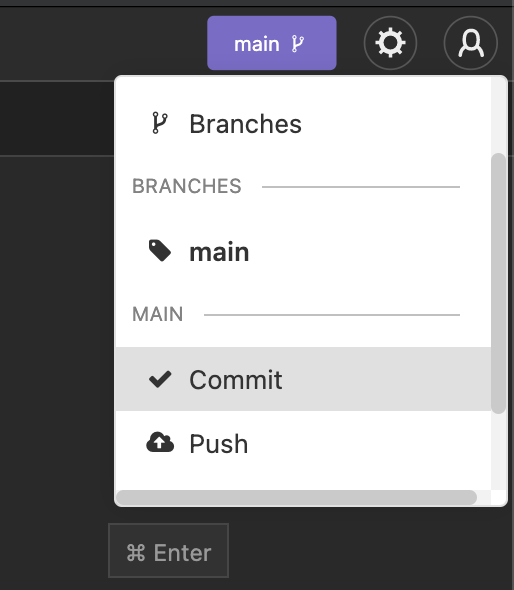The image size is (514, 590).
Task: Click the command key symbol before Enter
Action: (x=135, y=552)
